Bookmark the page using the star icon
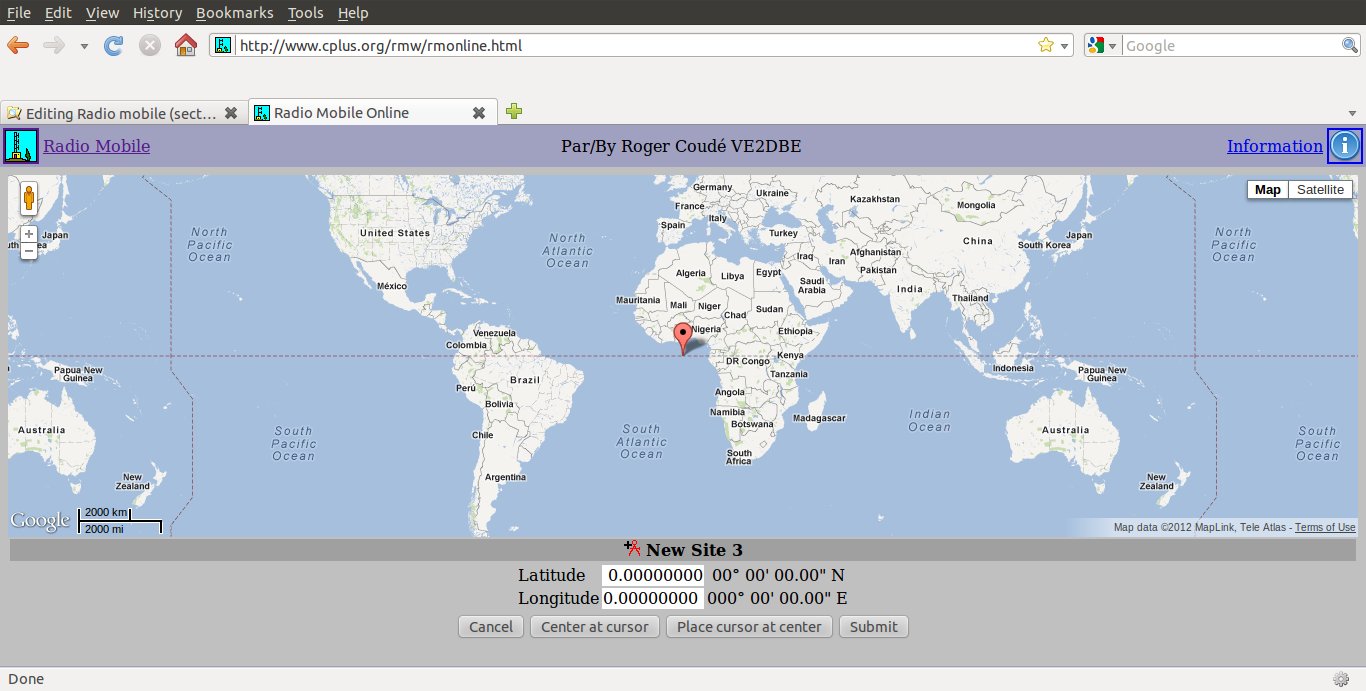Viewport: 1366px width, 691px height. point(1046,45)
